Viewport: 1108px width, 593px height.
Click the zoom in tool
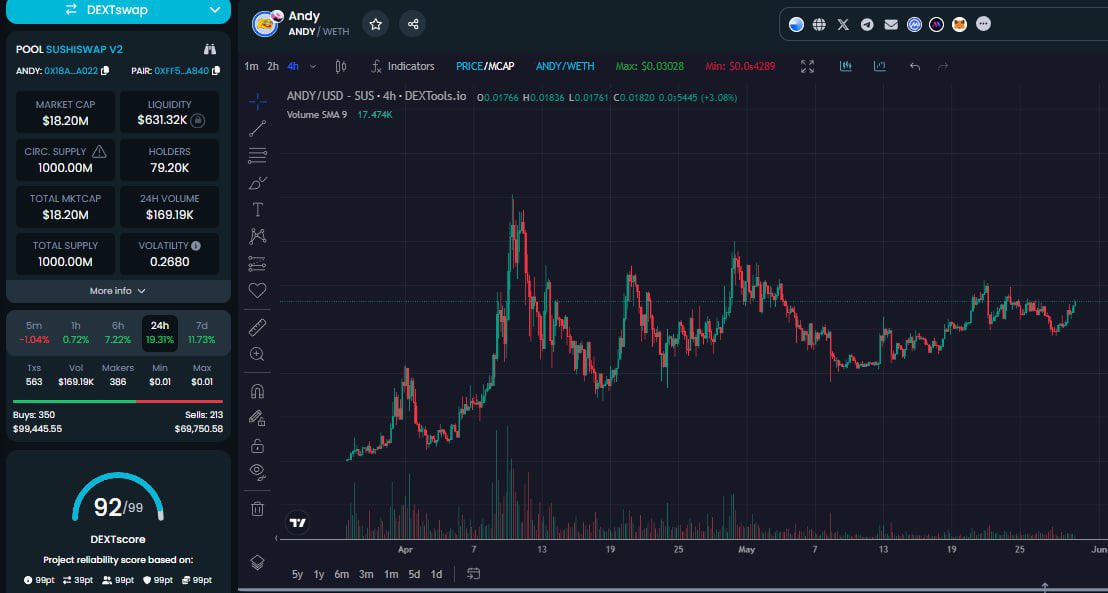point(258,354)
